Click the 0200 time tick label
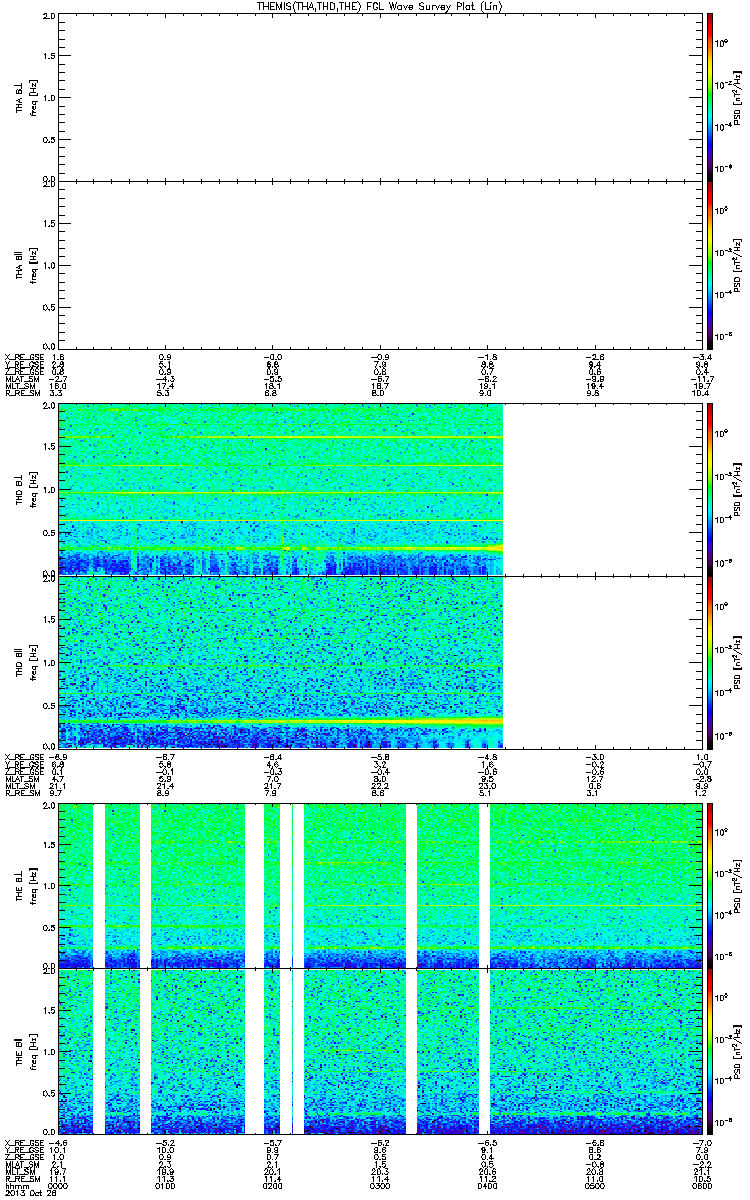 coord(273,1186)
